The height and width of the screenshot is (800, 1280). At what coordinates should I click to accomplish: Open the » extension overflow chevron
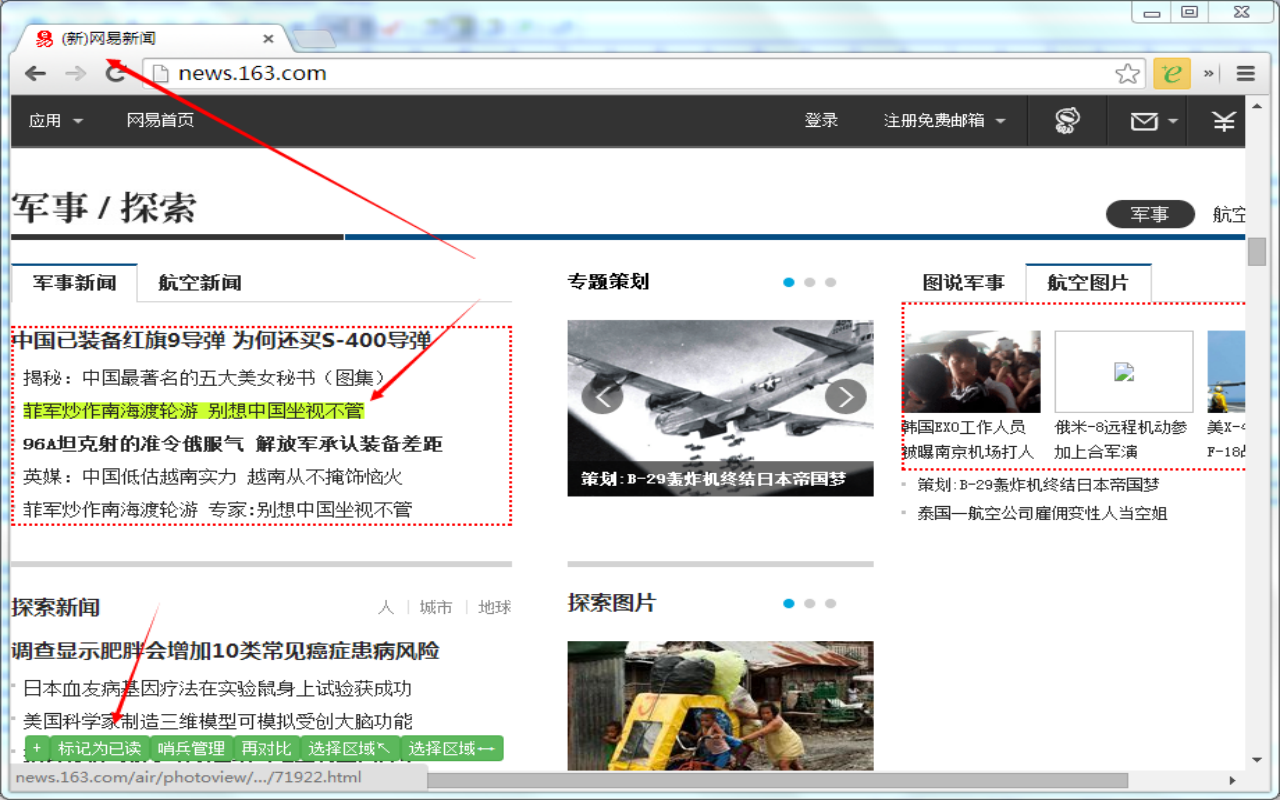[x=1210, y=72]
